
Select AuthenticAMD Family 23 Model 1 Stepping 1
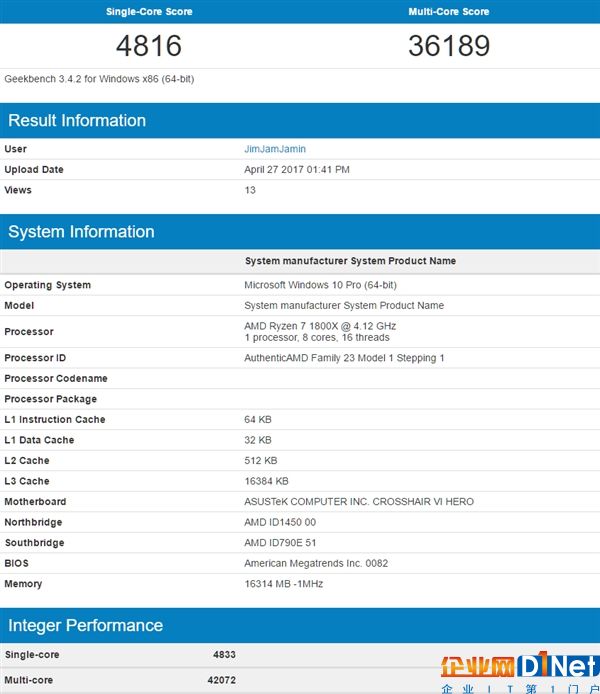click(x=344, y=358)
